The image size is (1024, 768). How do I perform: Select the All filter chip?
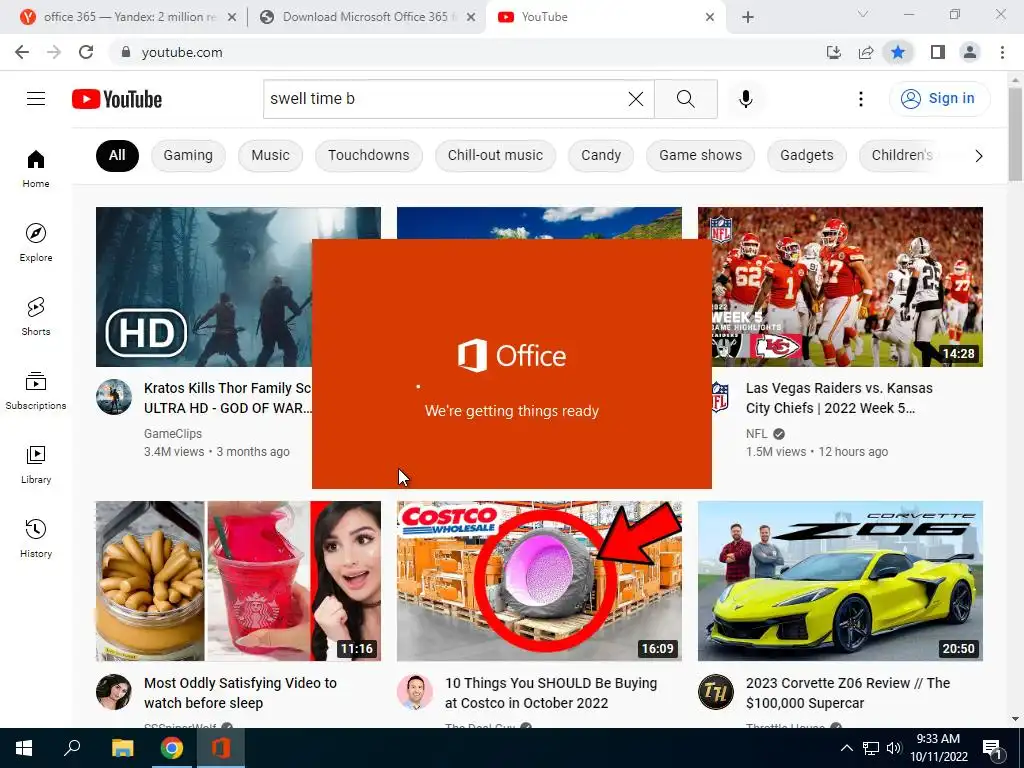pyautogui.click(x=117, y=155)
